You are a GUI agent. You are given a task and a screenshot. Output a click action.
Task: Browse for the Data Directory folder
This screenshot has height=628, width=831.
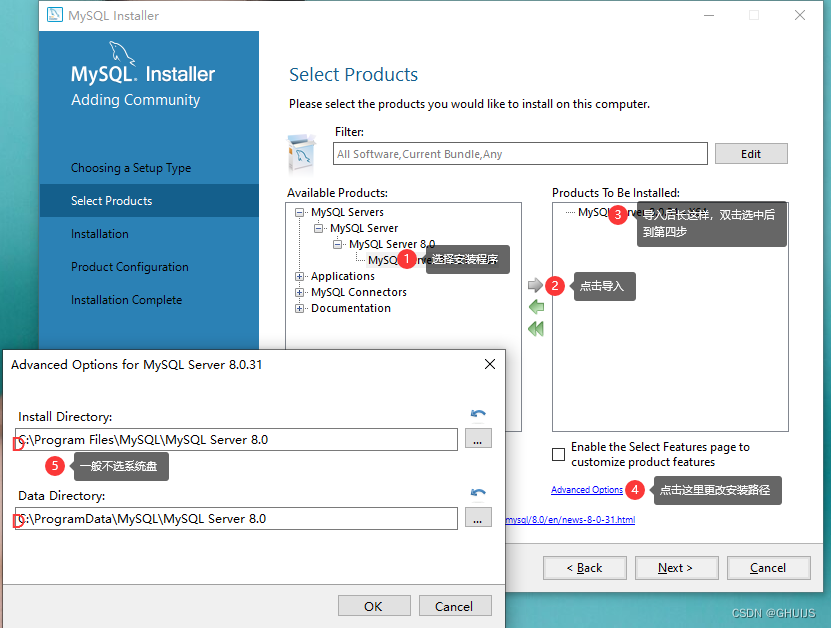pos(478,517)
